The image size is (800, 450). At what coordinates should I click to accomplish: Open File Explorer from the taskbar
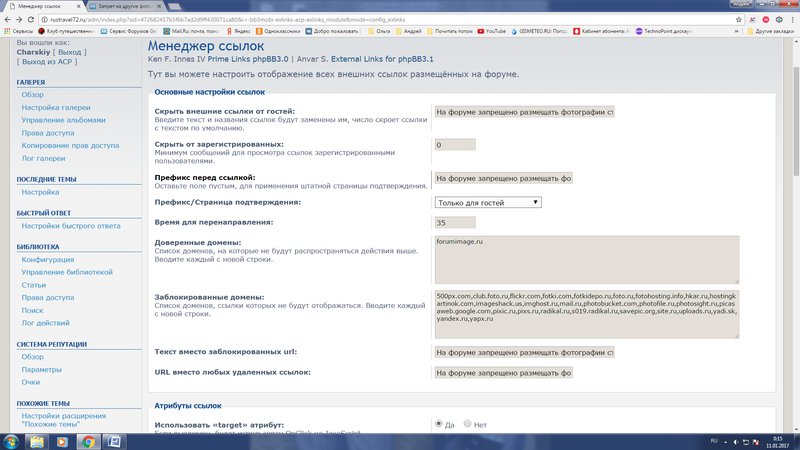click(37, 441)
